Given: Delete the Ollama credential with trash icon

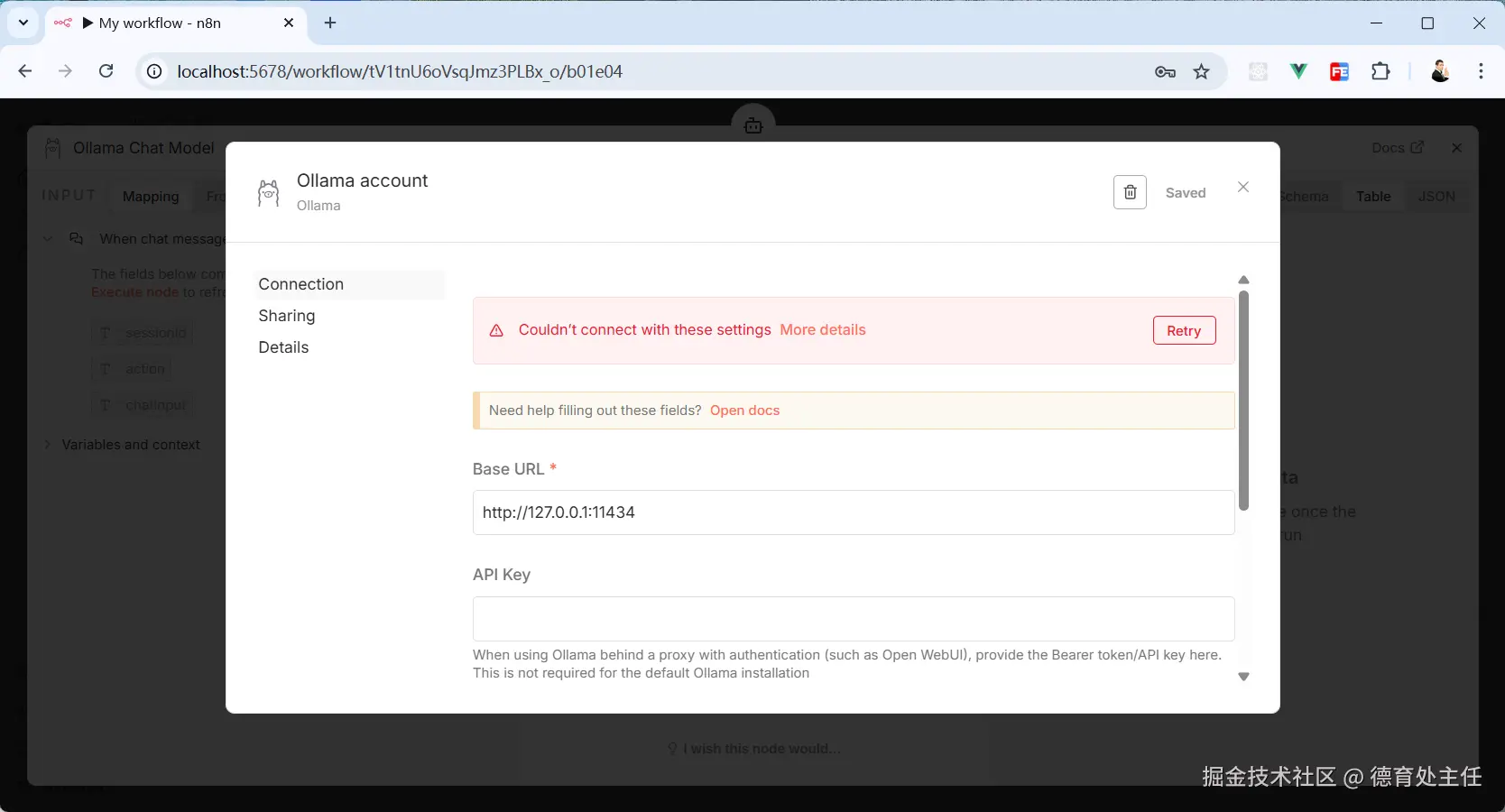Looking at the screenshot, I should pyautogui.click(x=1130, y=192).
